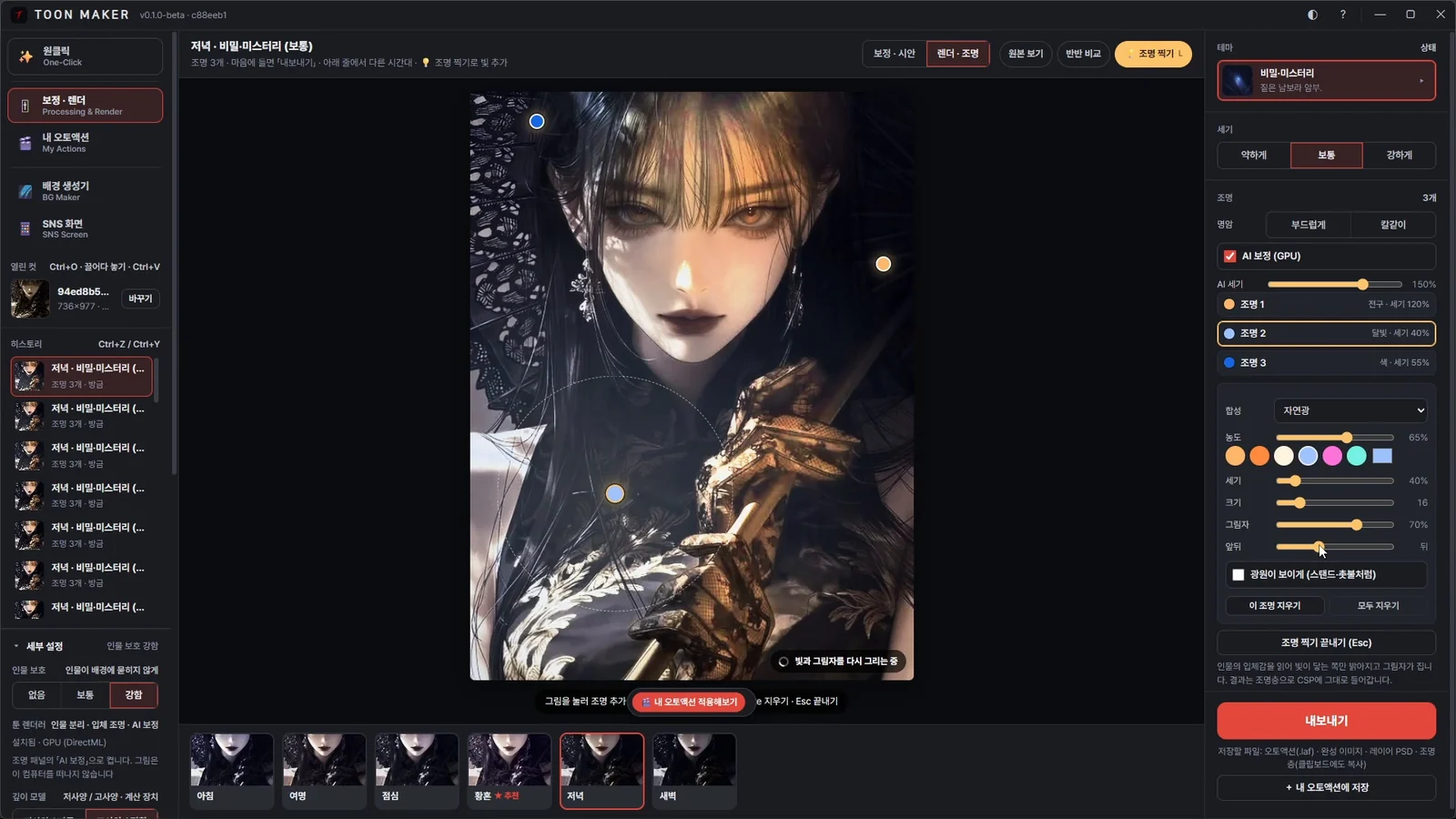Open the 원클릭 One-Click sparkle icon
The width and height of the screenshot is (1456, 819).
(25, 56)
